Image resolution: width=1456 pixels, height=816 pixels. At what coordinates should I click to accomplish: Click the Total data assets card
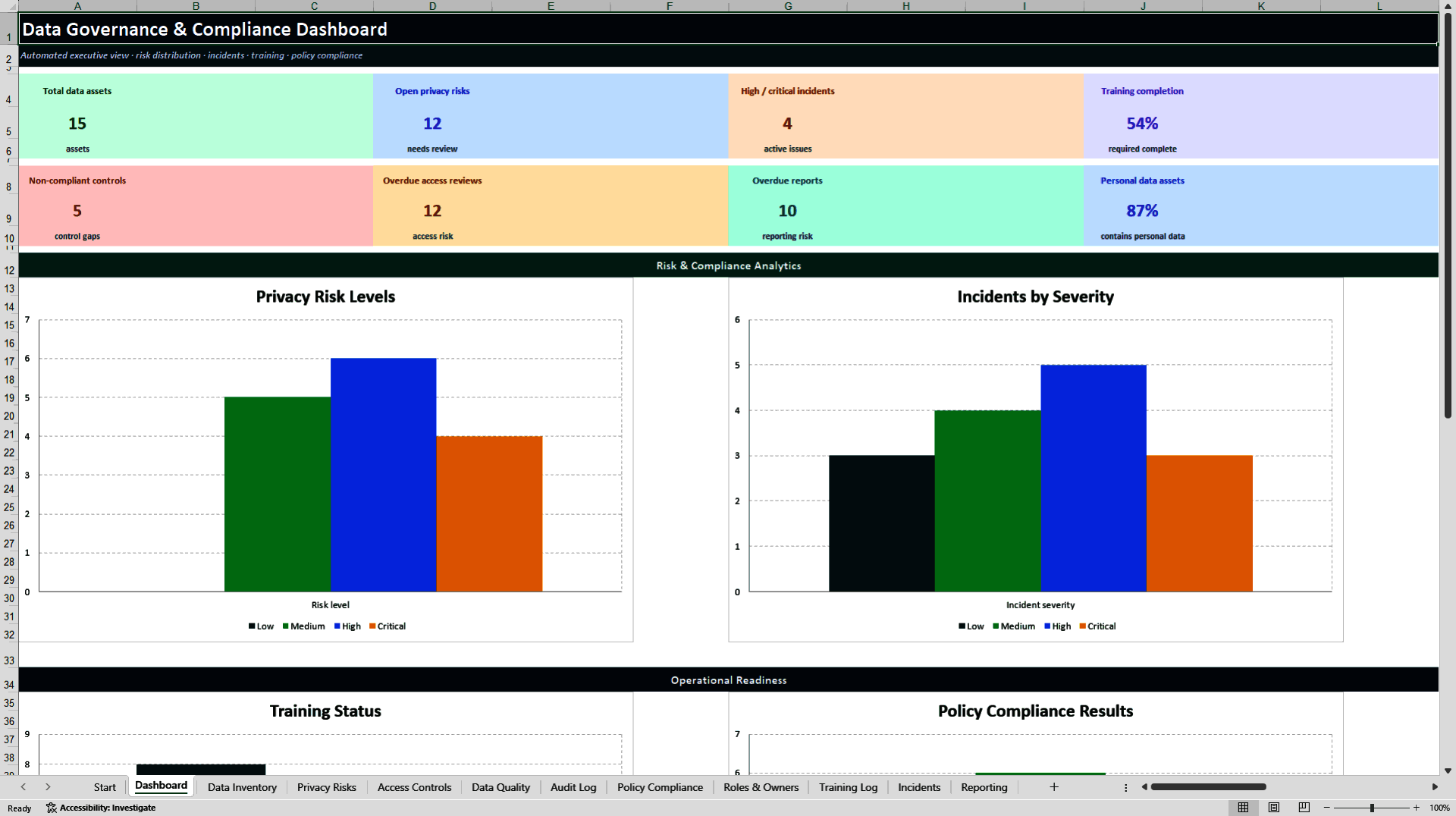[x=196, y=116]
